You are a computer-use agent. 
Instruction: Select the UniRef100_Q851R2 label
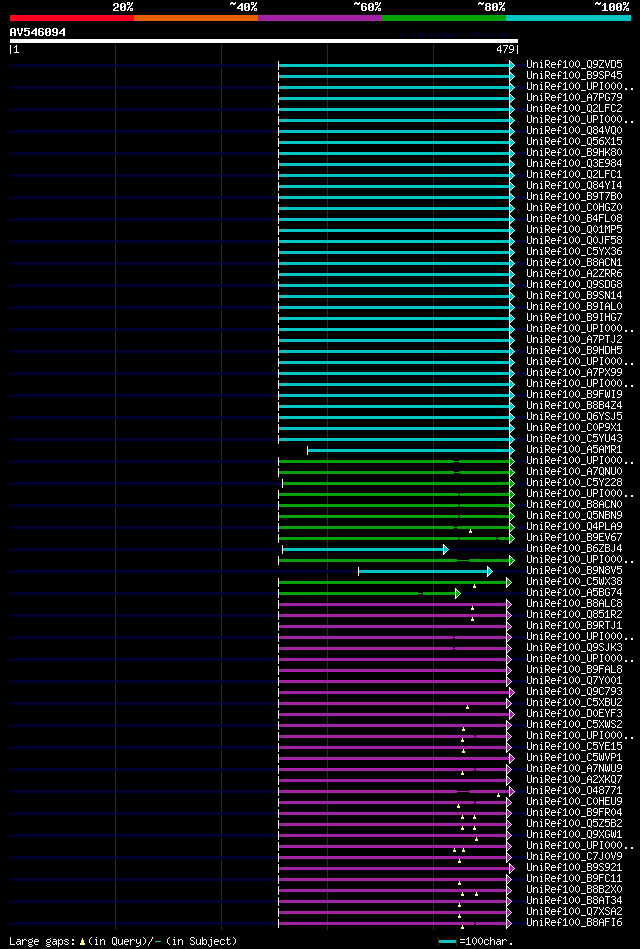pos(575,615)
